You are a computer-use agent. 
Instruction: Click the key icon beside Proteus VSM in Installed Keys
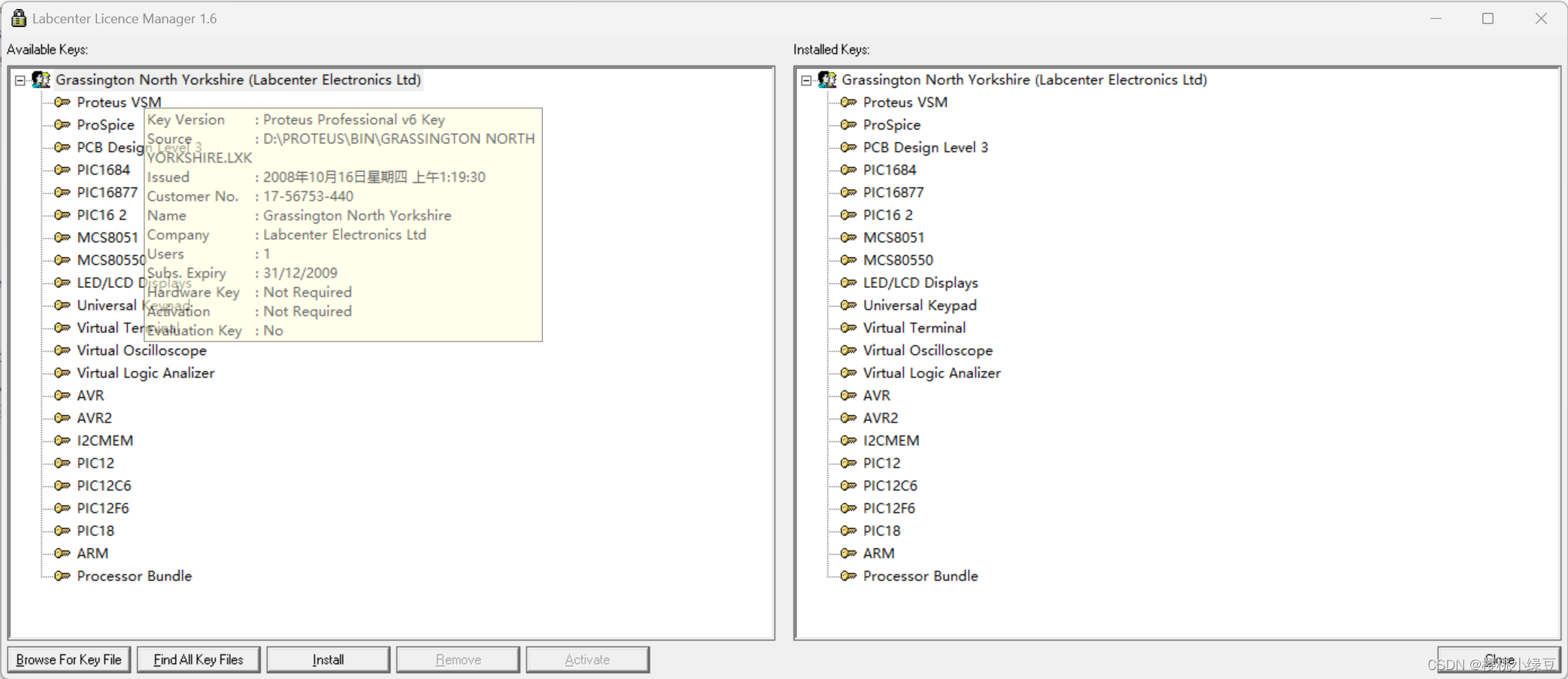(849, 102)
